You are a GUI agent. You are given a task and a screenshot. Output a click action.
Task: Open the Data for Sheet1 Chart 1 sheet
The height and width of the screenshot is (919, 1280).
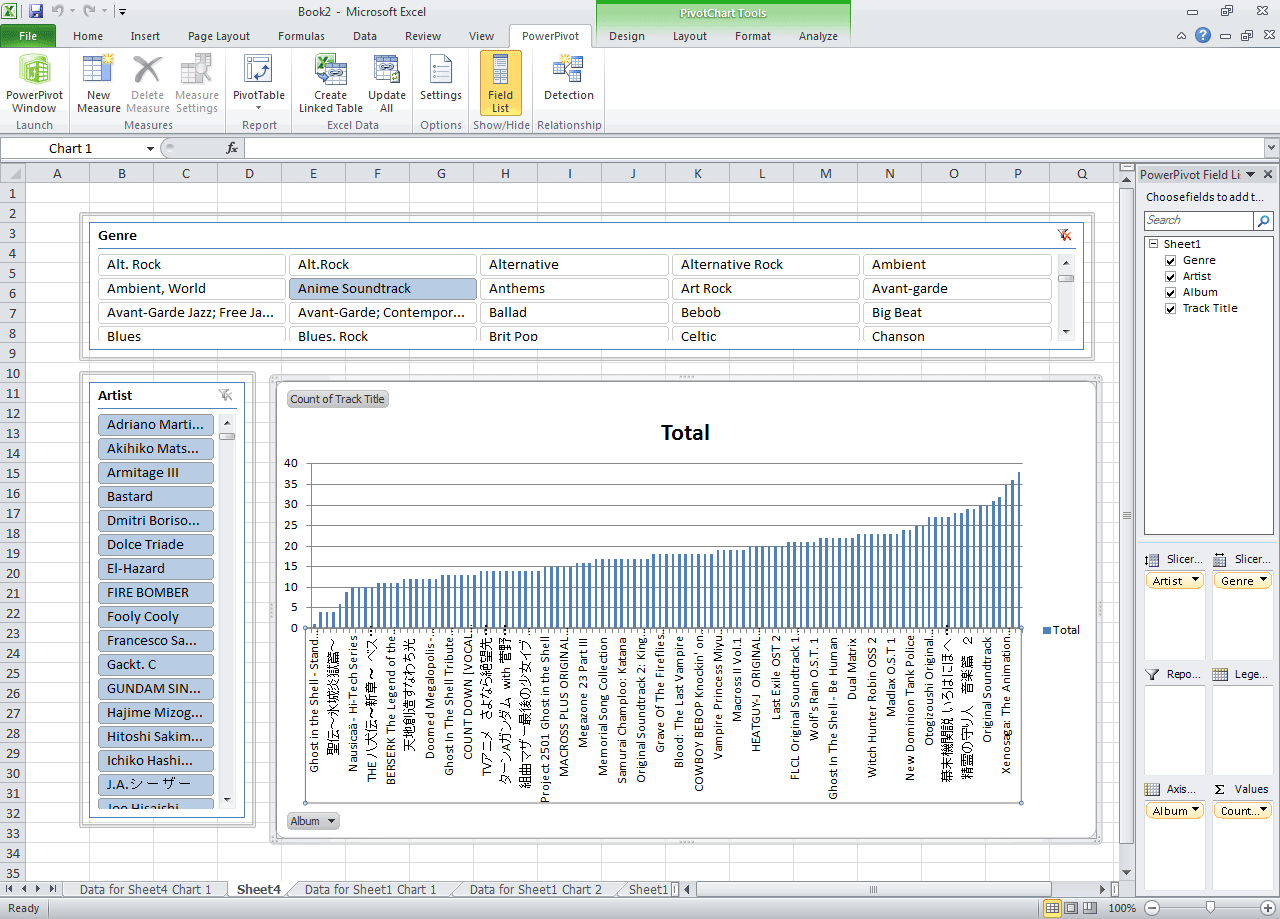pos(370,889)
